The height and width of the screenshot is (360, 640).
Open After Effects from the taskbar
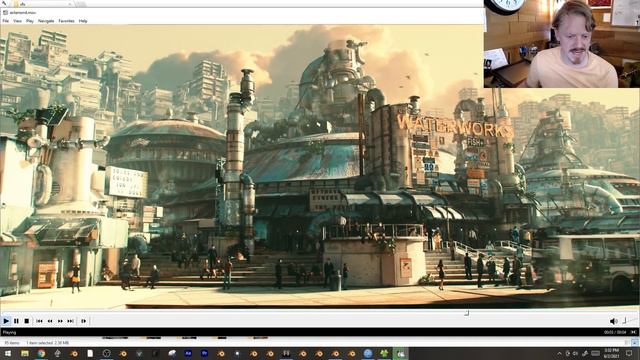coord(188,353)
